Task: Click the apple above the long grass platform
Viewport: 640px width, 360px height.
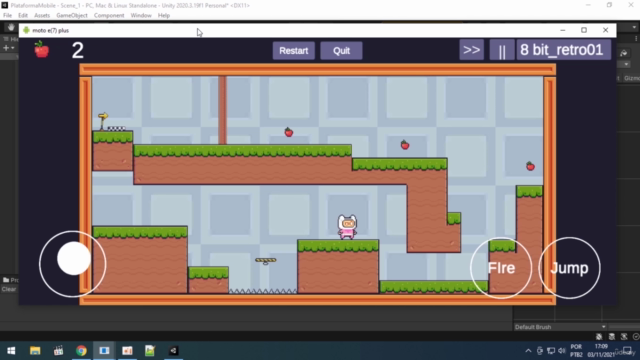Action: point(289,132)
